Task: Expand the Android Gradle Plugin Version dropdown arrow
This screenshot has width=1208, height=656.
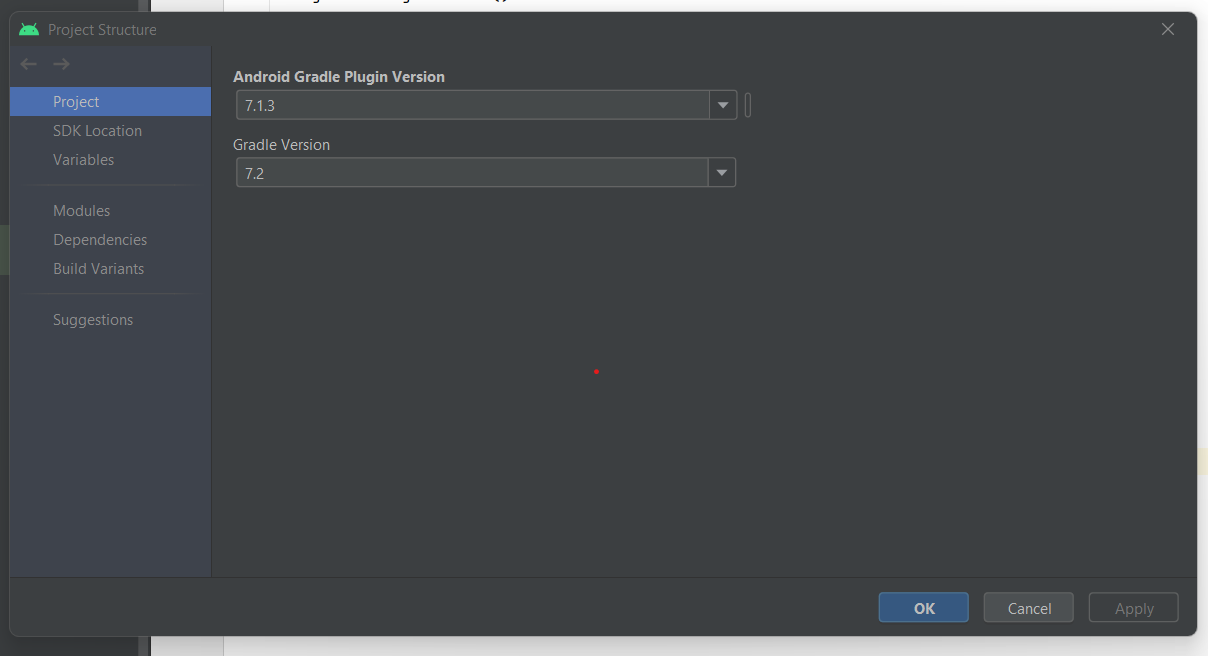Action: [x=723, y=105]
